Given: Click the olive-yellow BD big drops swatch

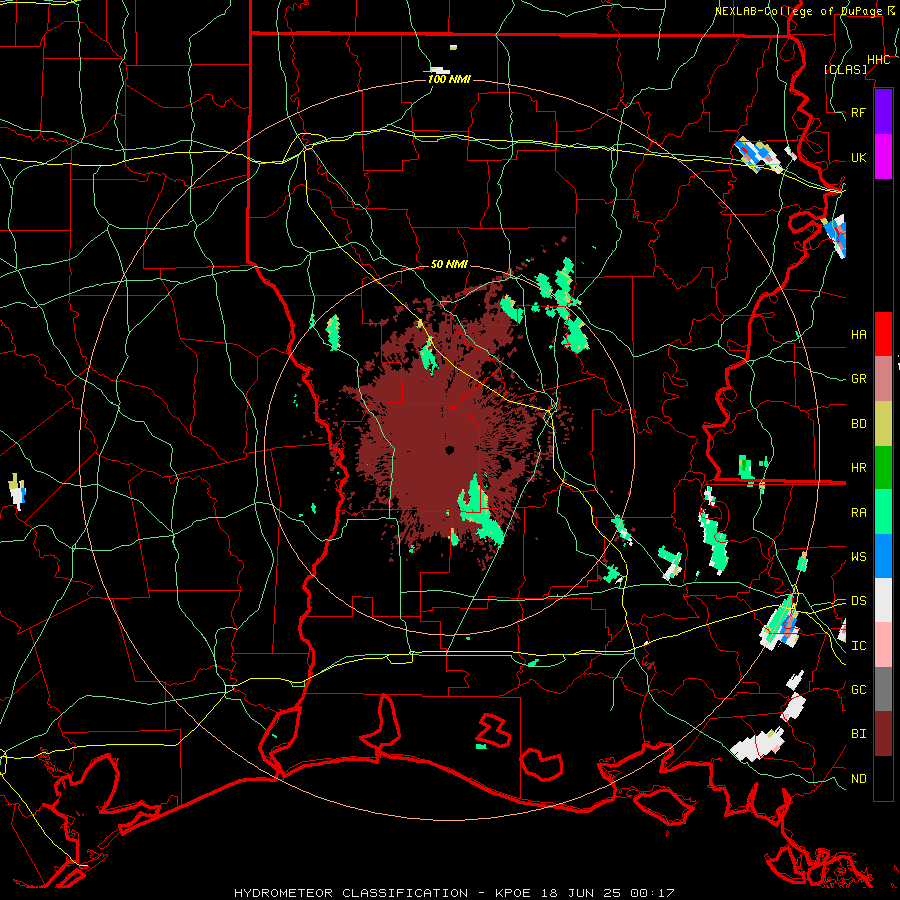Looking at the screenshot, I should point(883,424).
